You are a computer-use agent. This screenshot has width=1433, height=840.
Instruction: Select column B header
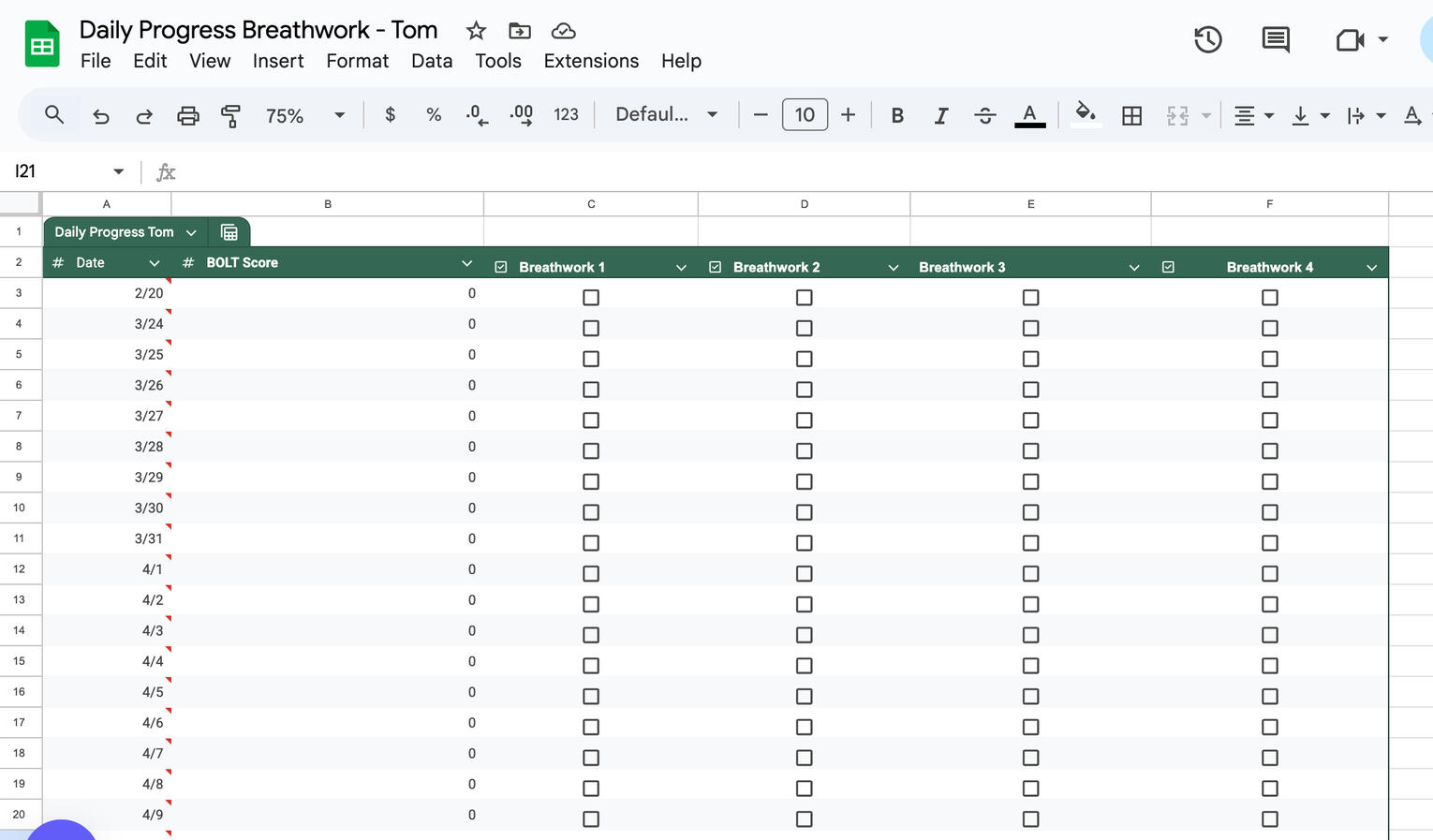(x=328, y=204)
